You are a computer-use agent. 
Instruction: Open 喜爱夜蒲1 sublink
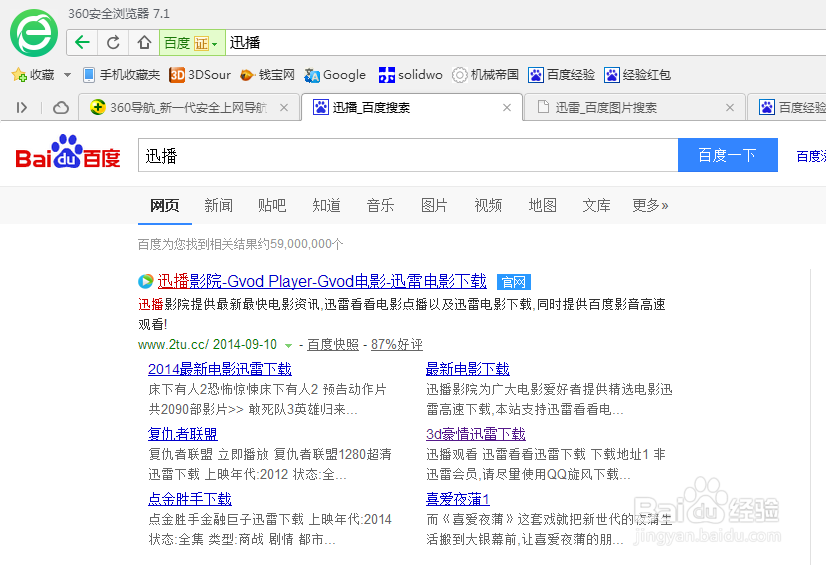tap(458, 499)
